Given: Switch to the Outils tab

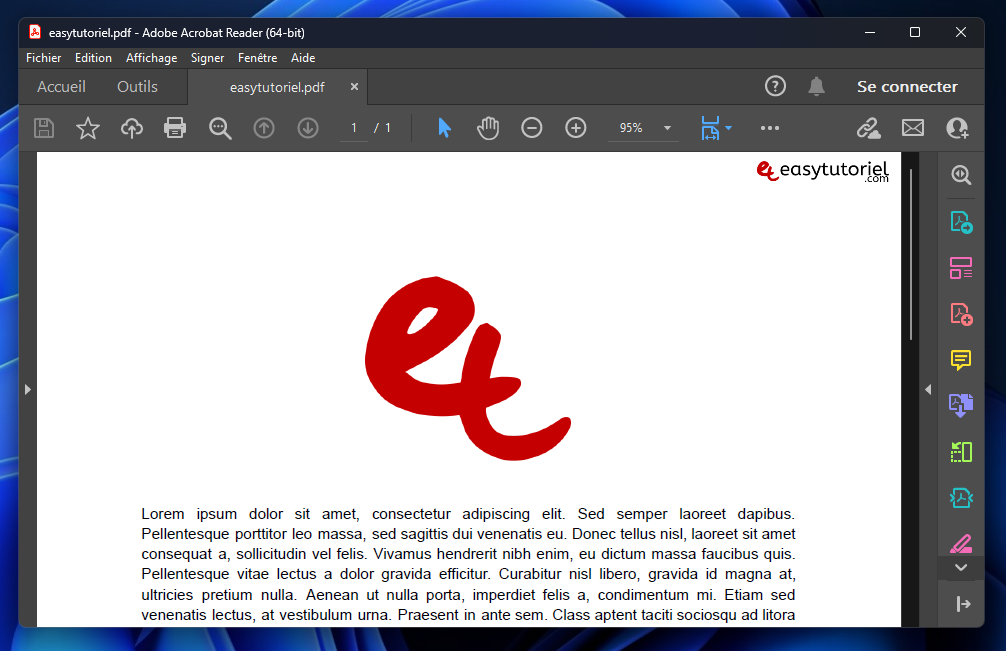Looking at the screenshot, I should [x=137, y=87].
